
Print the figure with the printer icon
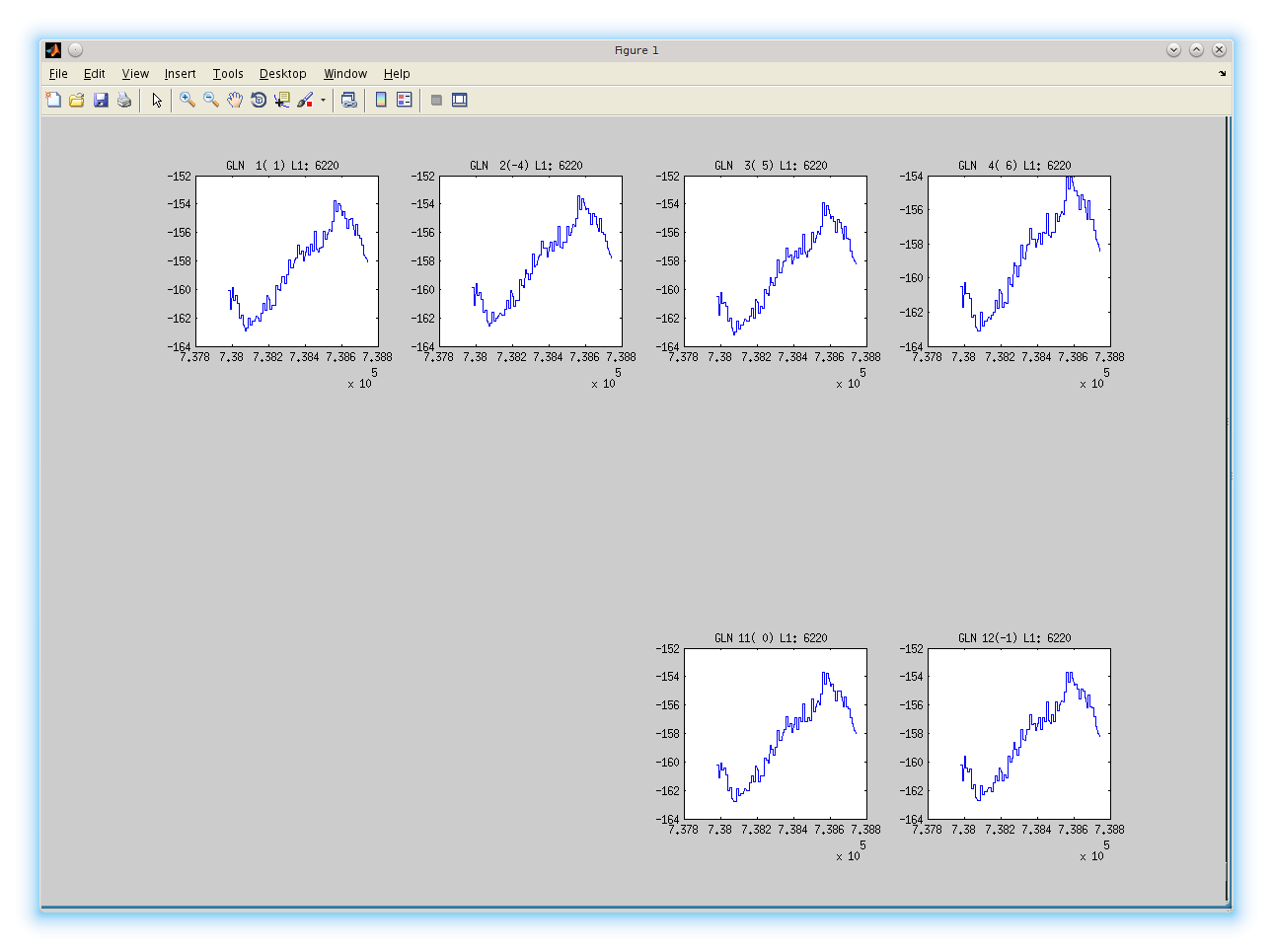[x=124, y=100]
